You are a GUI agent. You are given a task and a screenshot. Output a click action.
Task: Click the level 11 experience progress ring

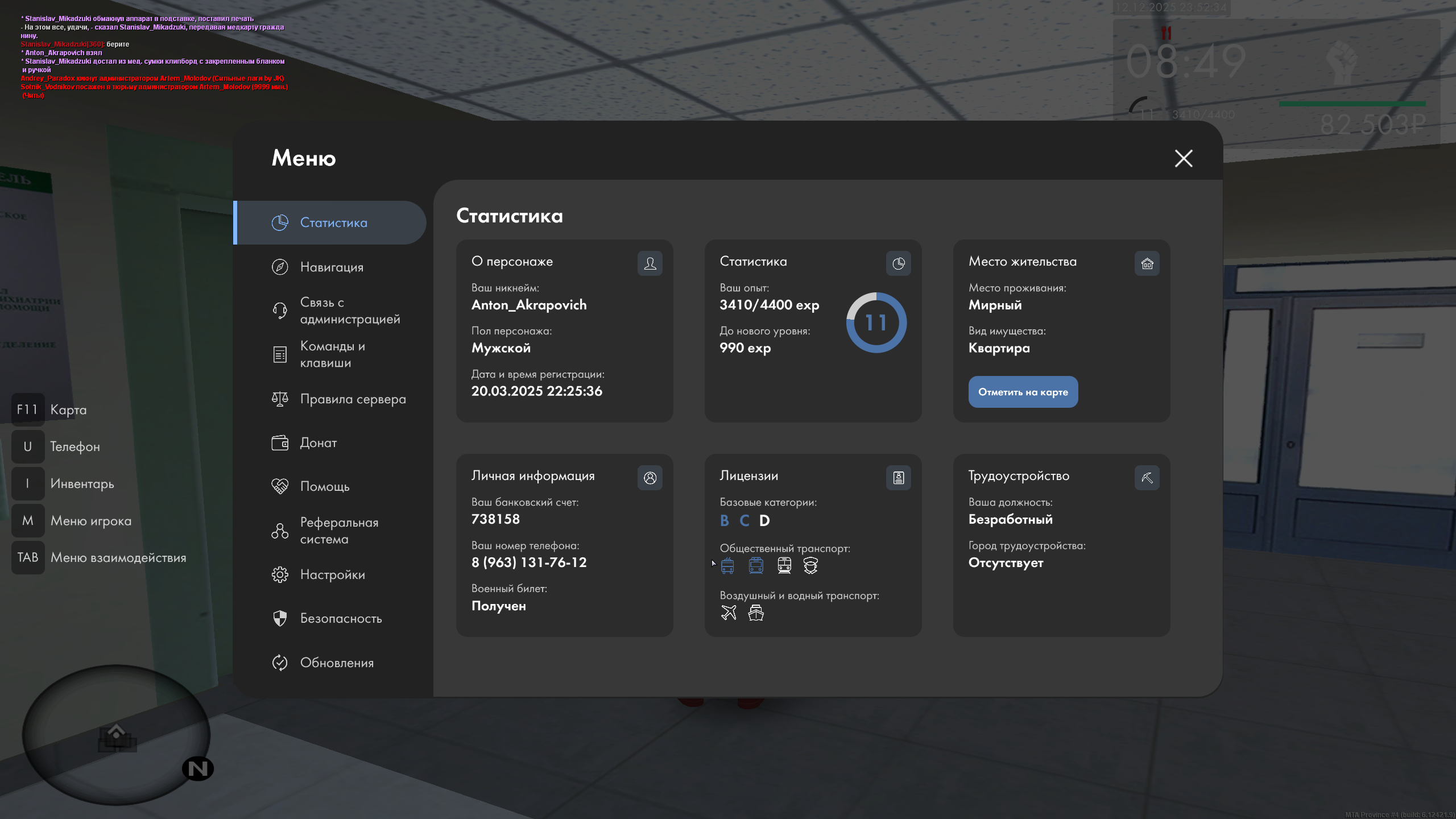tap(876, 322)
